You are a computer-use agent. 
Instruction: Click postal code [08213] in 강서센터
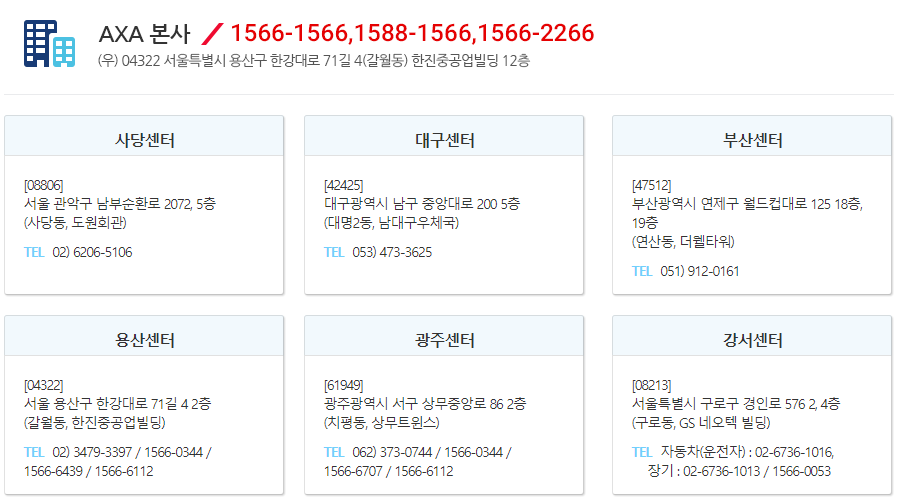652,385
